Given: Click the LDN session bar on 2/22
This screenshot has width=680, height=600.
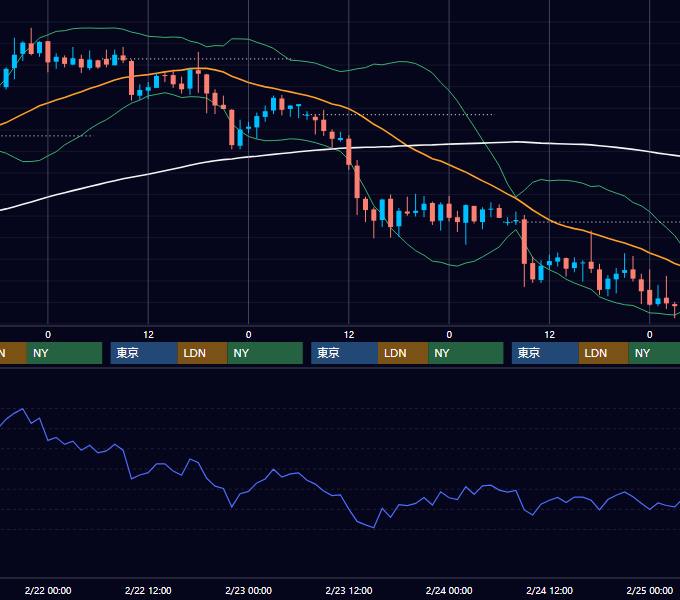Looking at the screenshot, I should [x=203, y=353].
